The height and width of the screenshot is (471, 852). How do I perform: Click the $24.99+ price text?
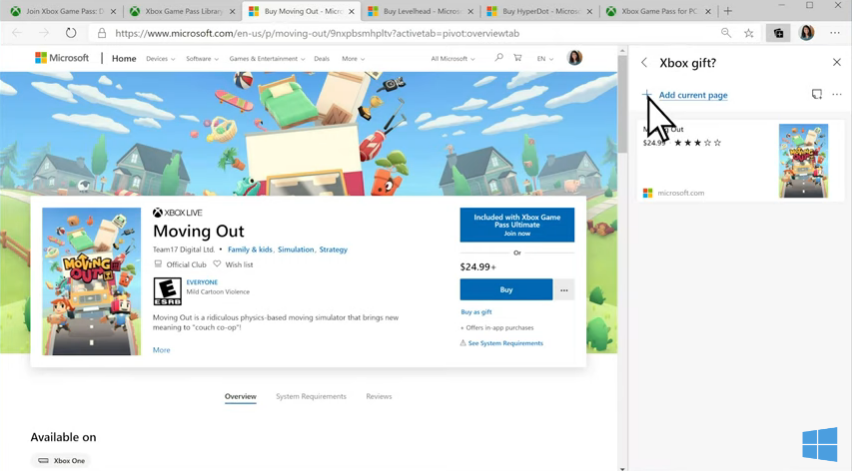pos(478,267)
